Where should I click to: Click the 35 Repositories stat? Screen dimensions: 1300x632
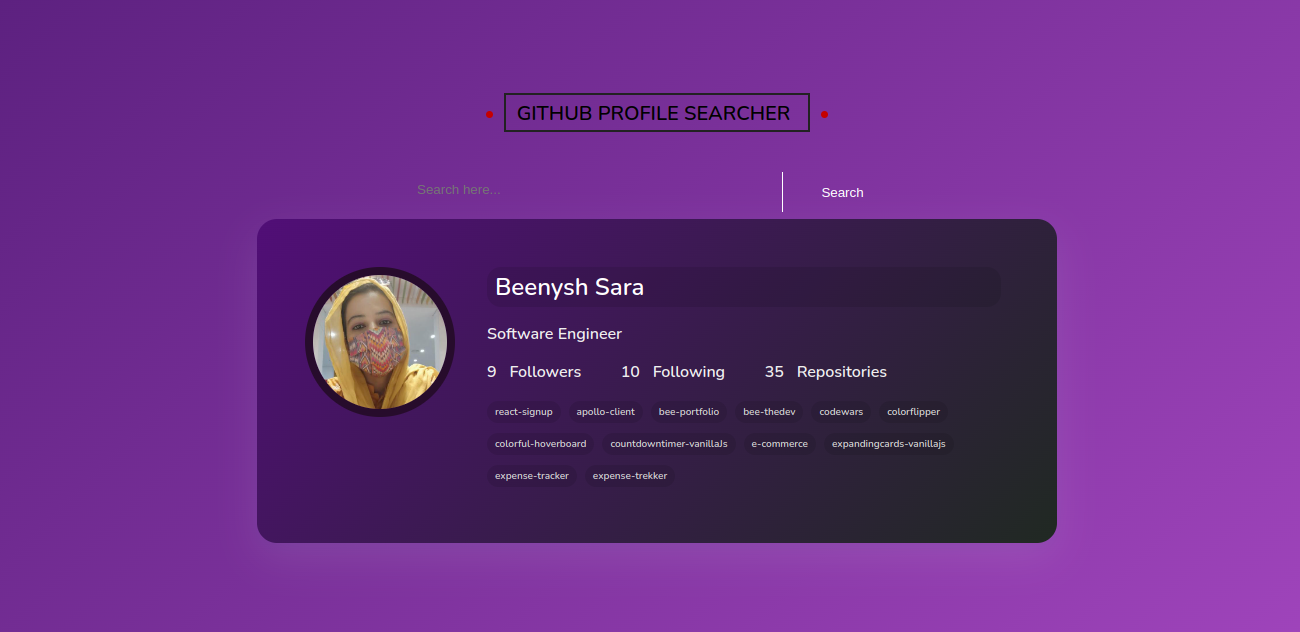click(826, 372)
